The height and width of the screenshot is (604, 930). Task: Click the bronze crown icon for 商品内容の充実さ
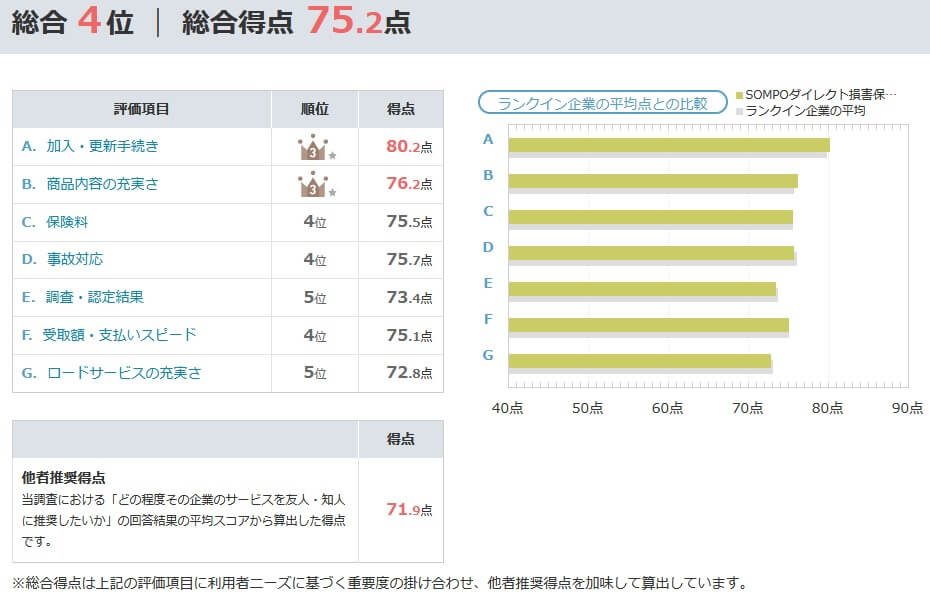[314, 185]
